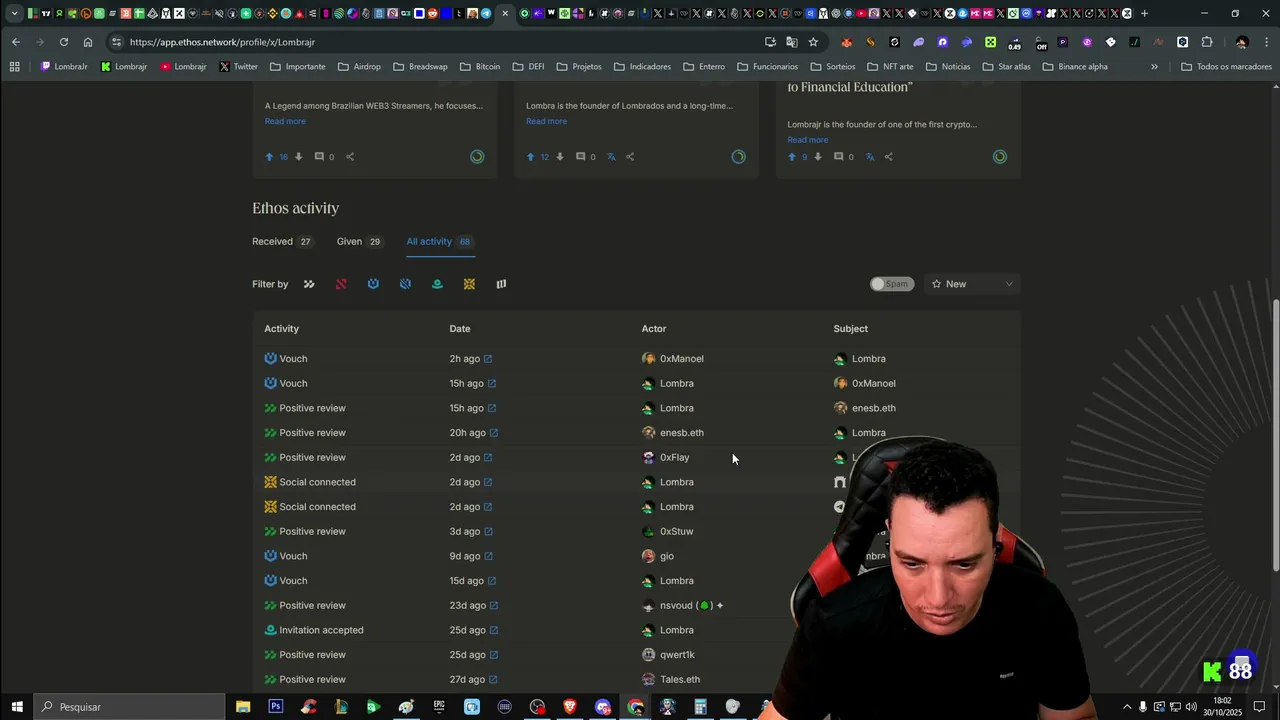Reload the Ethos profile page

tap(64, 42)
